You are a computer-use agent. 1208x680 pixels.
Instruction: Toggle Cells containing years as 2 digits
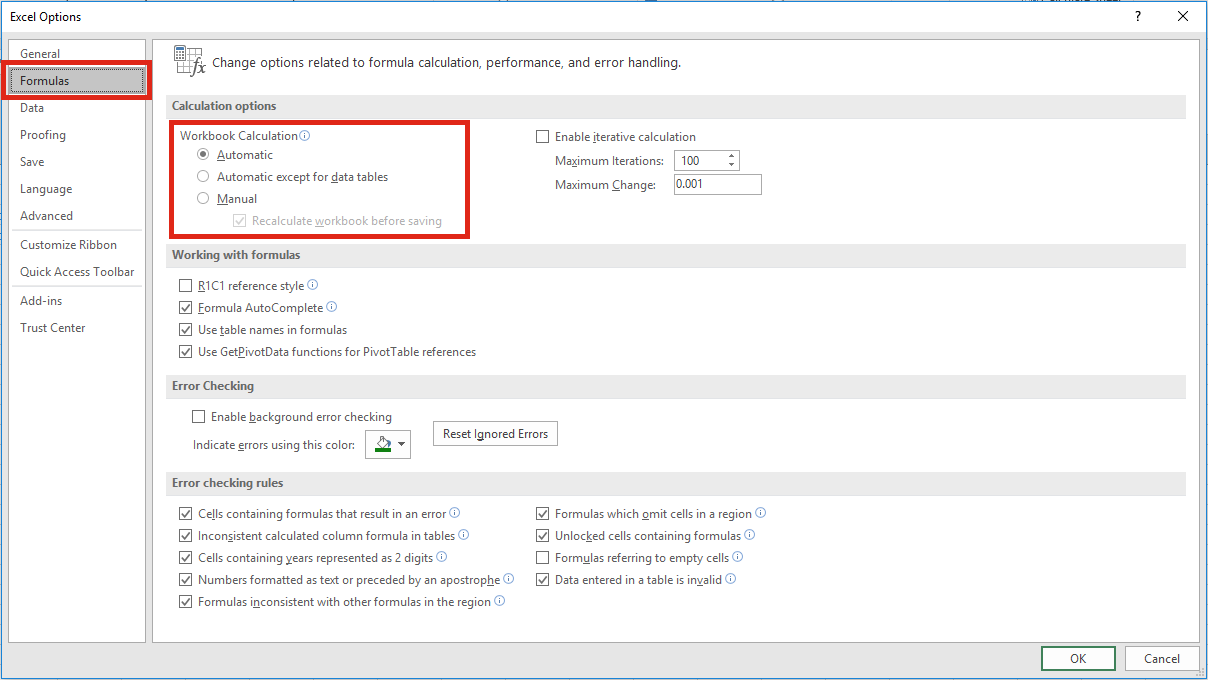click(185, 558)
